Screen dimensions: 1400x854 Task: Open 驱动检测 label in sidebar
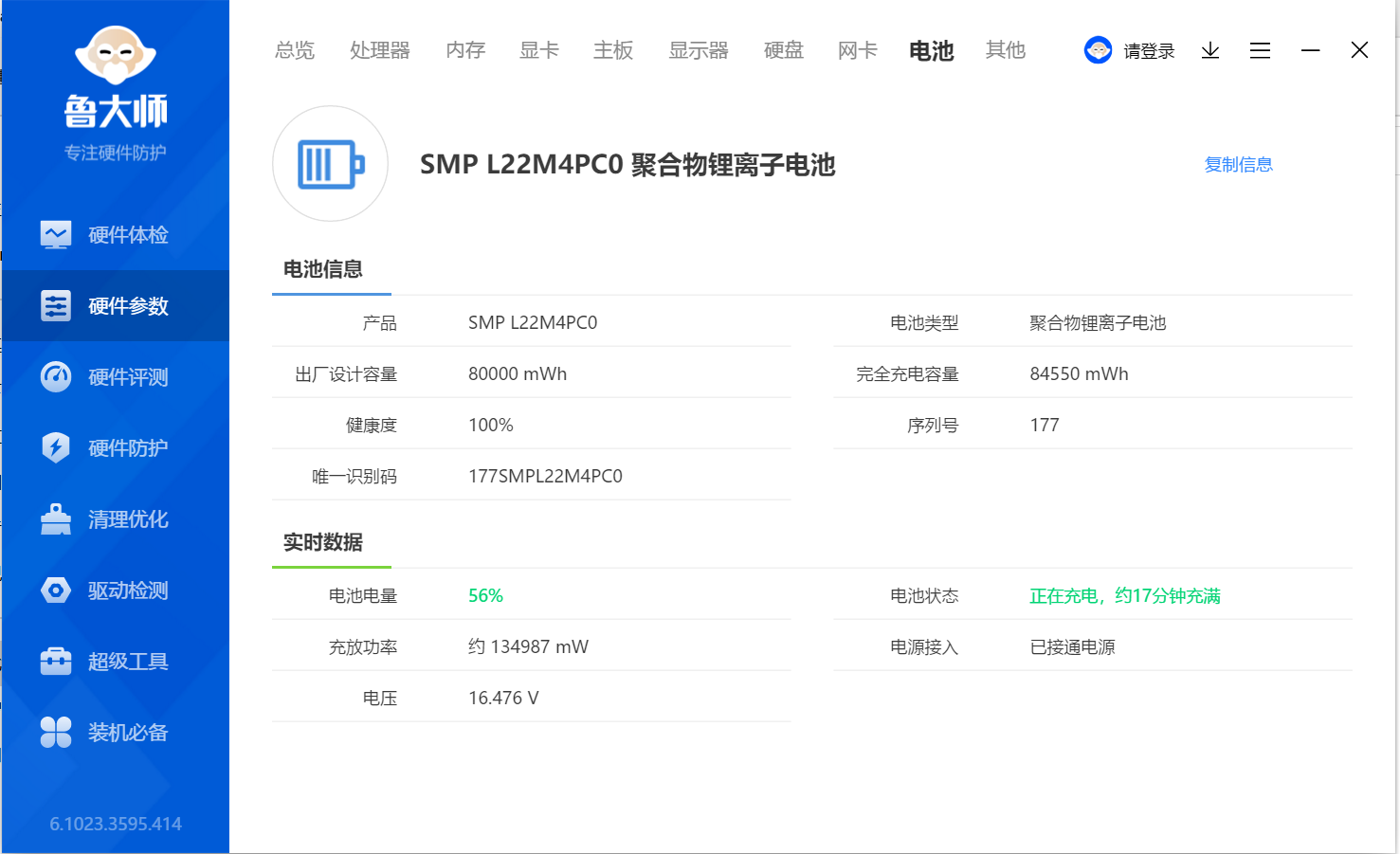click(128, 591)
